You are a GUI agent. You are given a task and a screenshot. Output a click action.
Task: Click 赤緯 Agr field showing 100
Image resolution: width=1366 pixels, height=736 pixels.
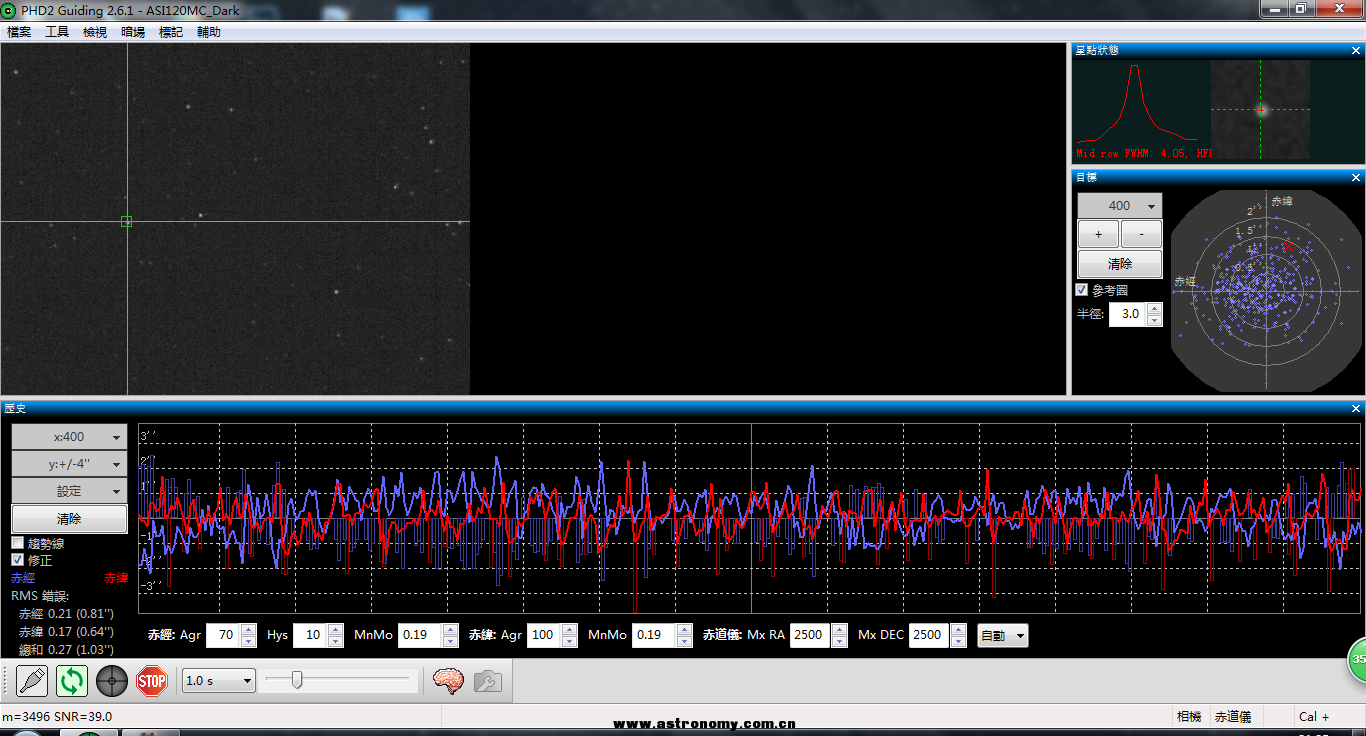tap(544, 635)
